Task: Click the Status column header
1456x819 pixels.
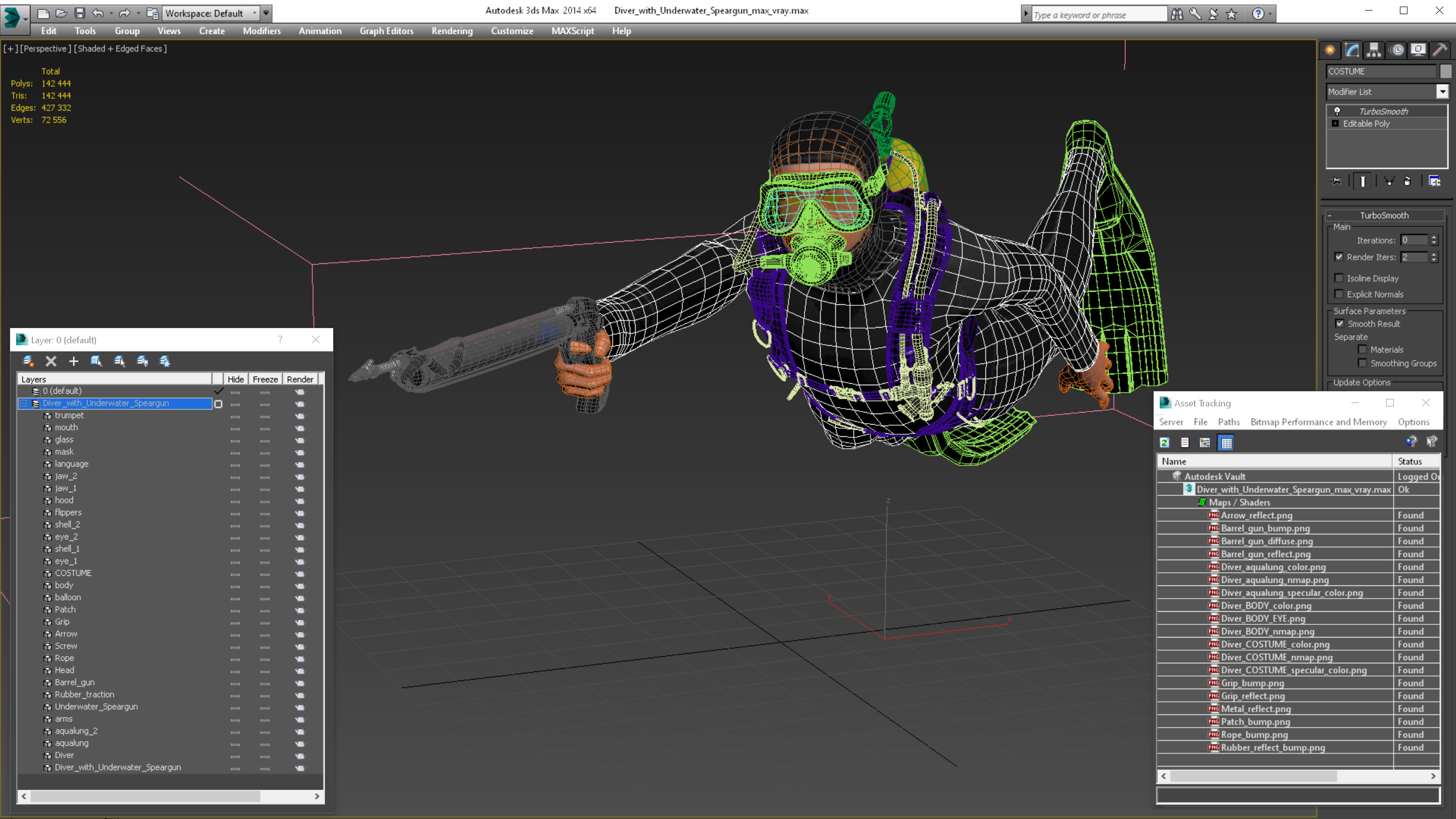Action: tap(1417, 461)
